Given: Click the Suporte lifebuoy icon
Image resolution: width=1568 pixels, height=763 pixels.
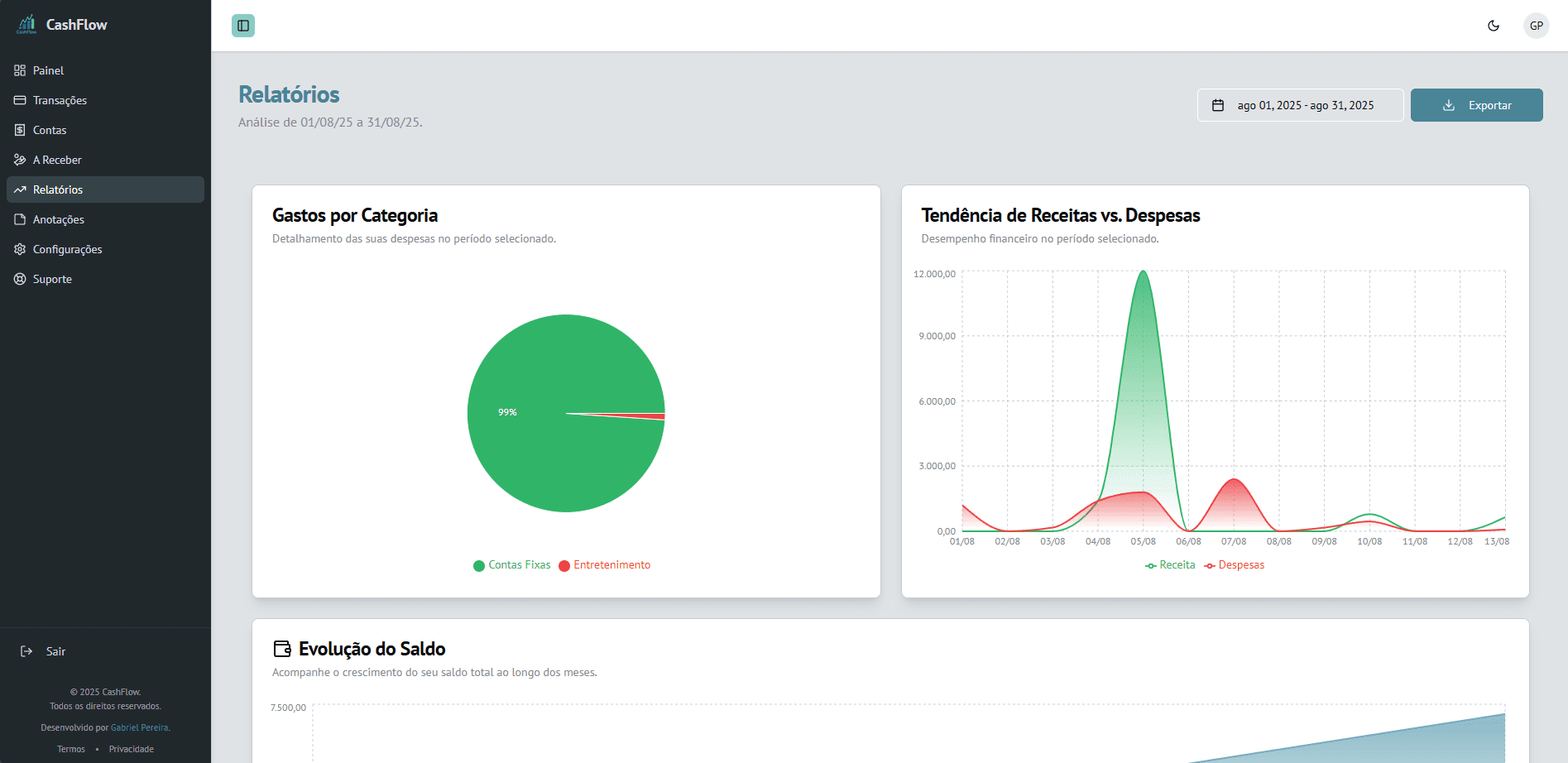Looking at the screenshot, I should (20, 279).
